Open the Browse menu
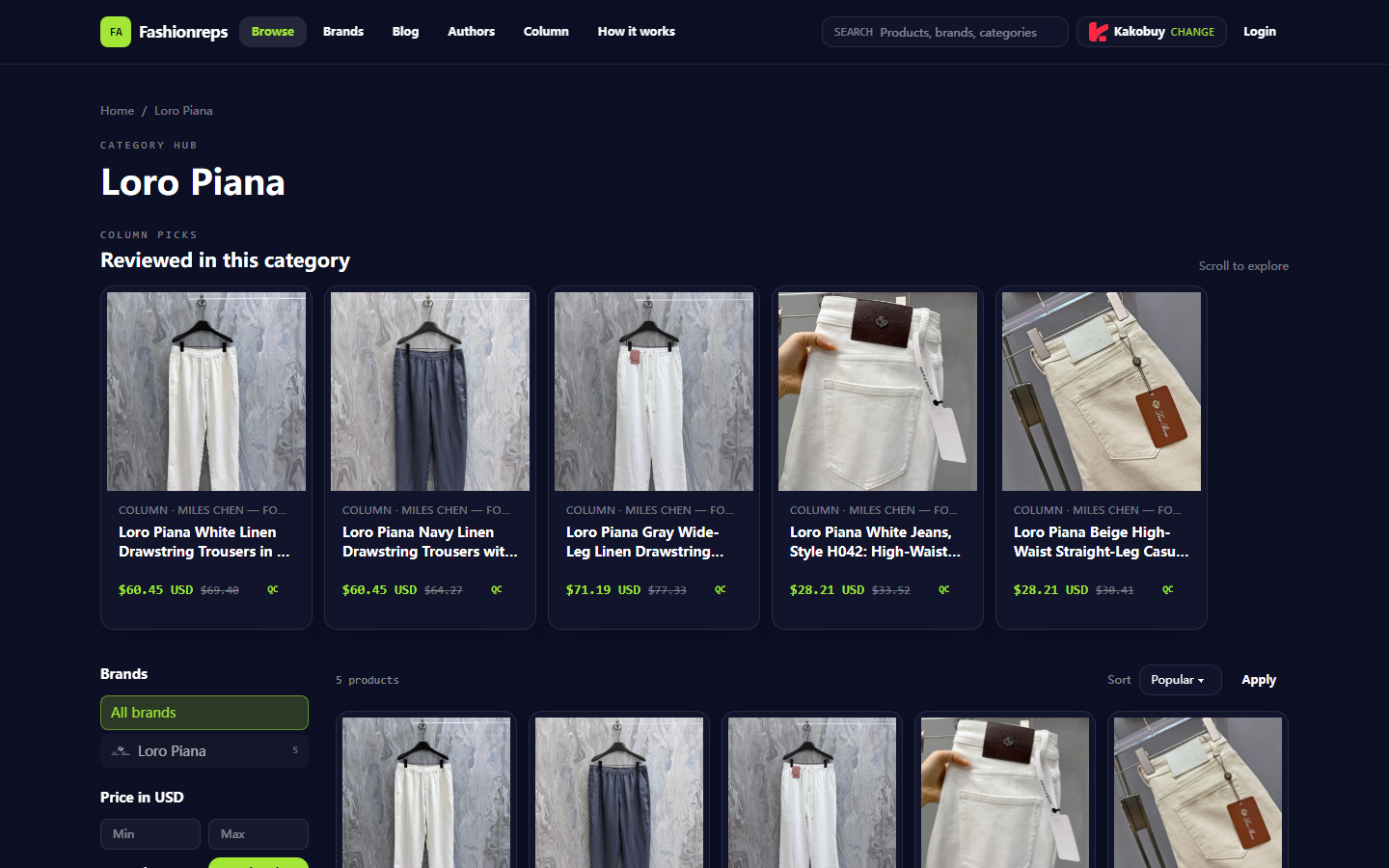 [273, 32]
